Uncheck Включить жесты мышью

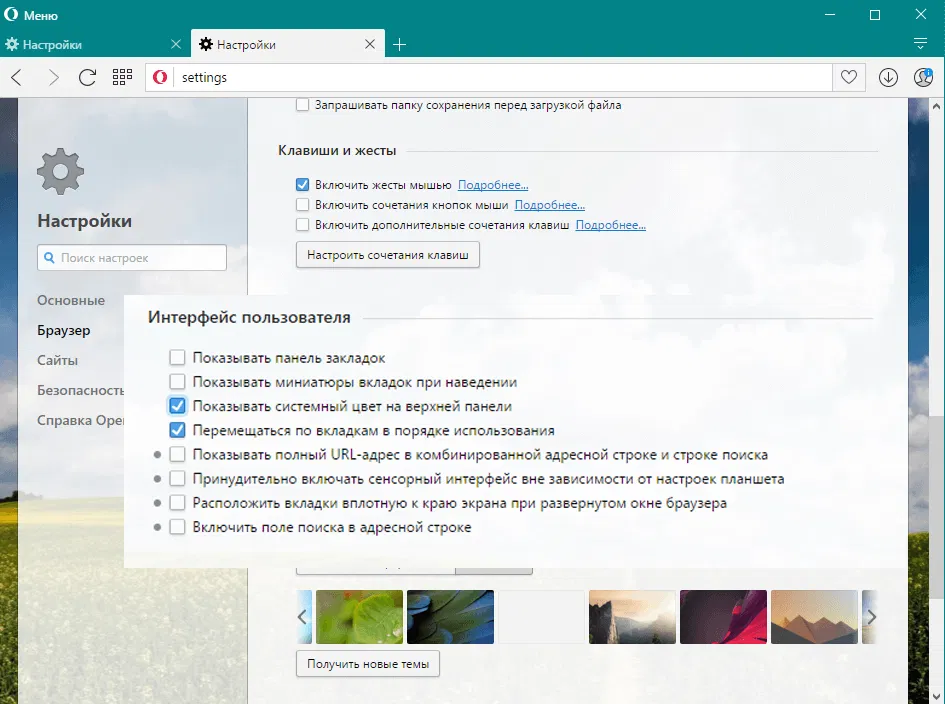click(302, 184)
